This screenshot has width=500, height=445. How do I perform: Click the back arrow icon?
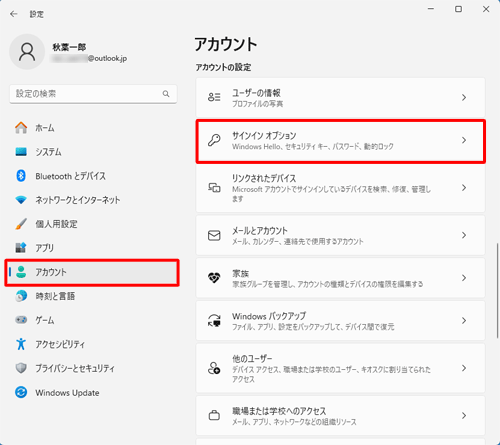[14, 14]
